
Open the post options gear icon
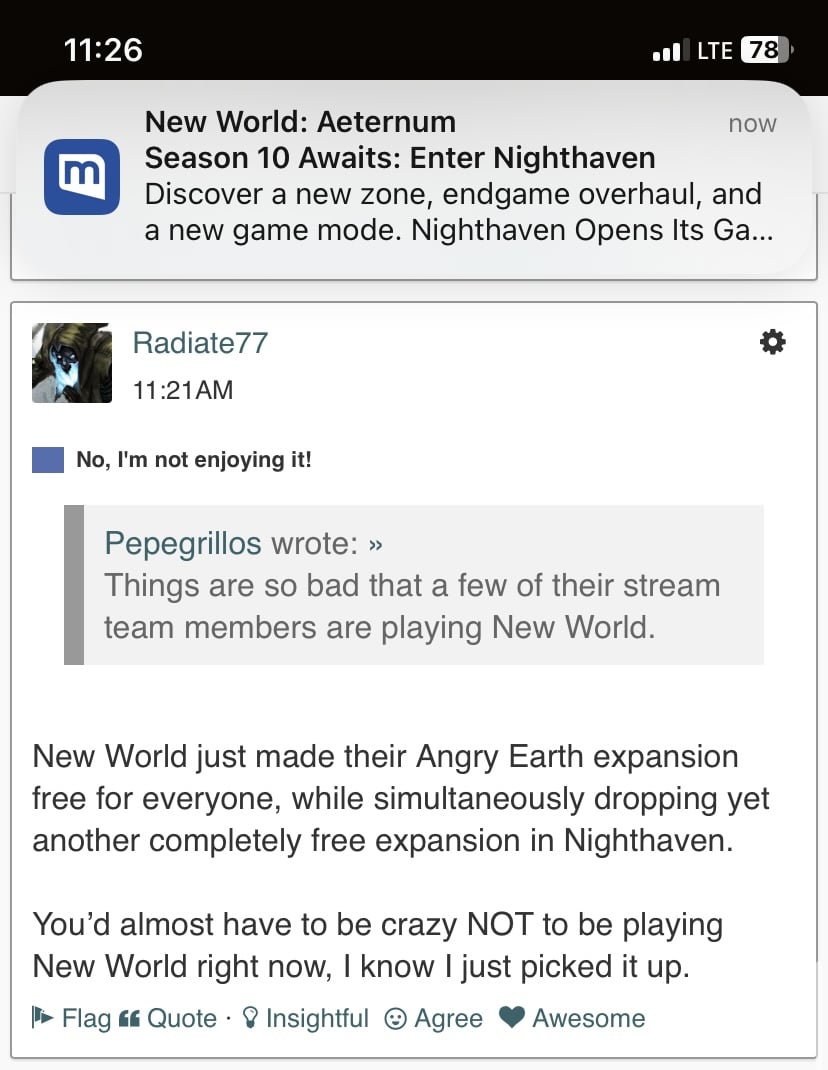pyautogui.click(x=773, y=342)
